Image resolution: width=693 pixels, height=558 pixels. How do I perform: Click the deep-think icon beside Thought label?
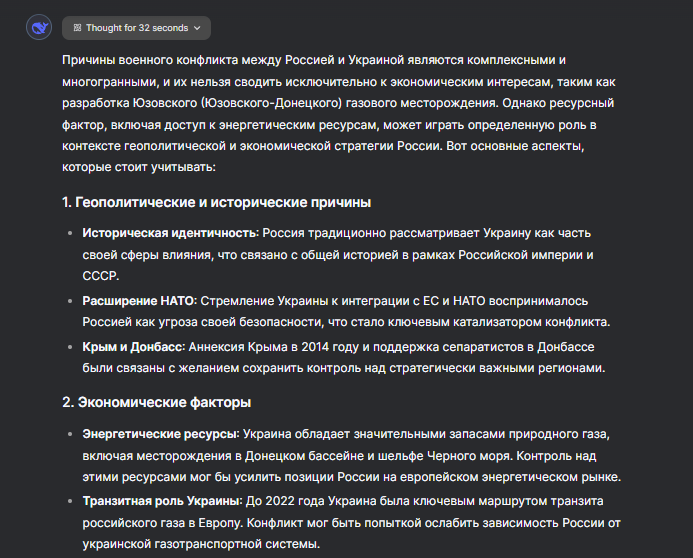[78, 28]
